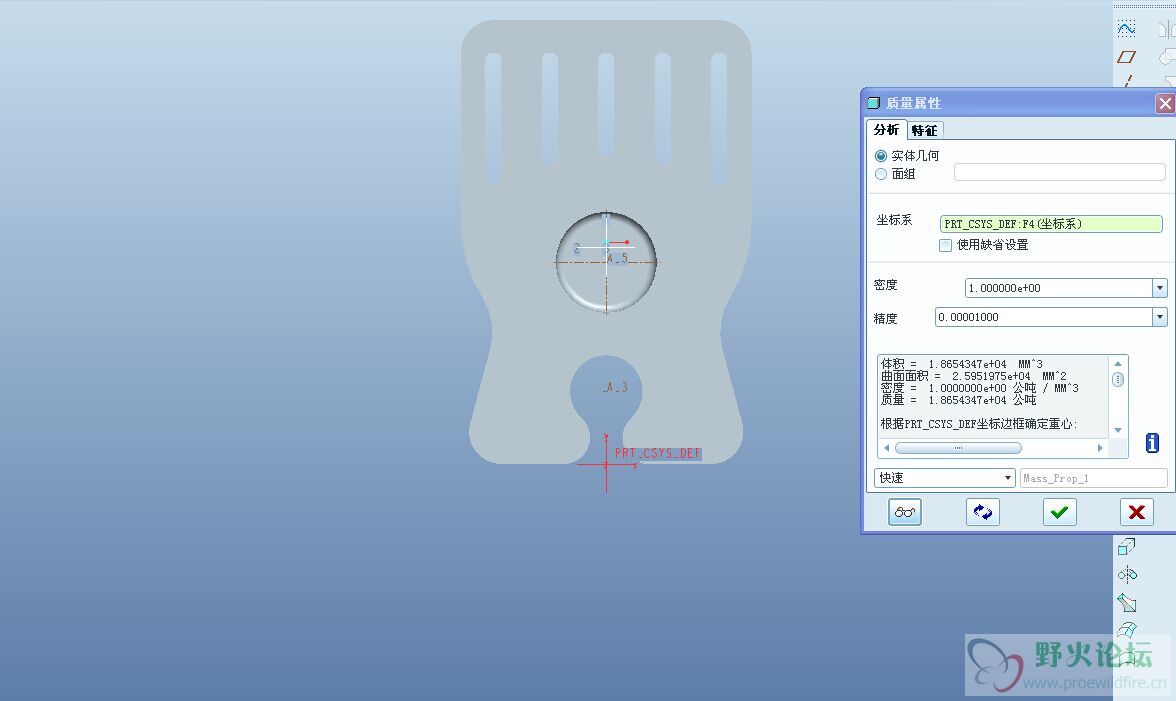Enable the 使用缺省设置 checkbox

946,245
